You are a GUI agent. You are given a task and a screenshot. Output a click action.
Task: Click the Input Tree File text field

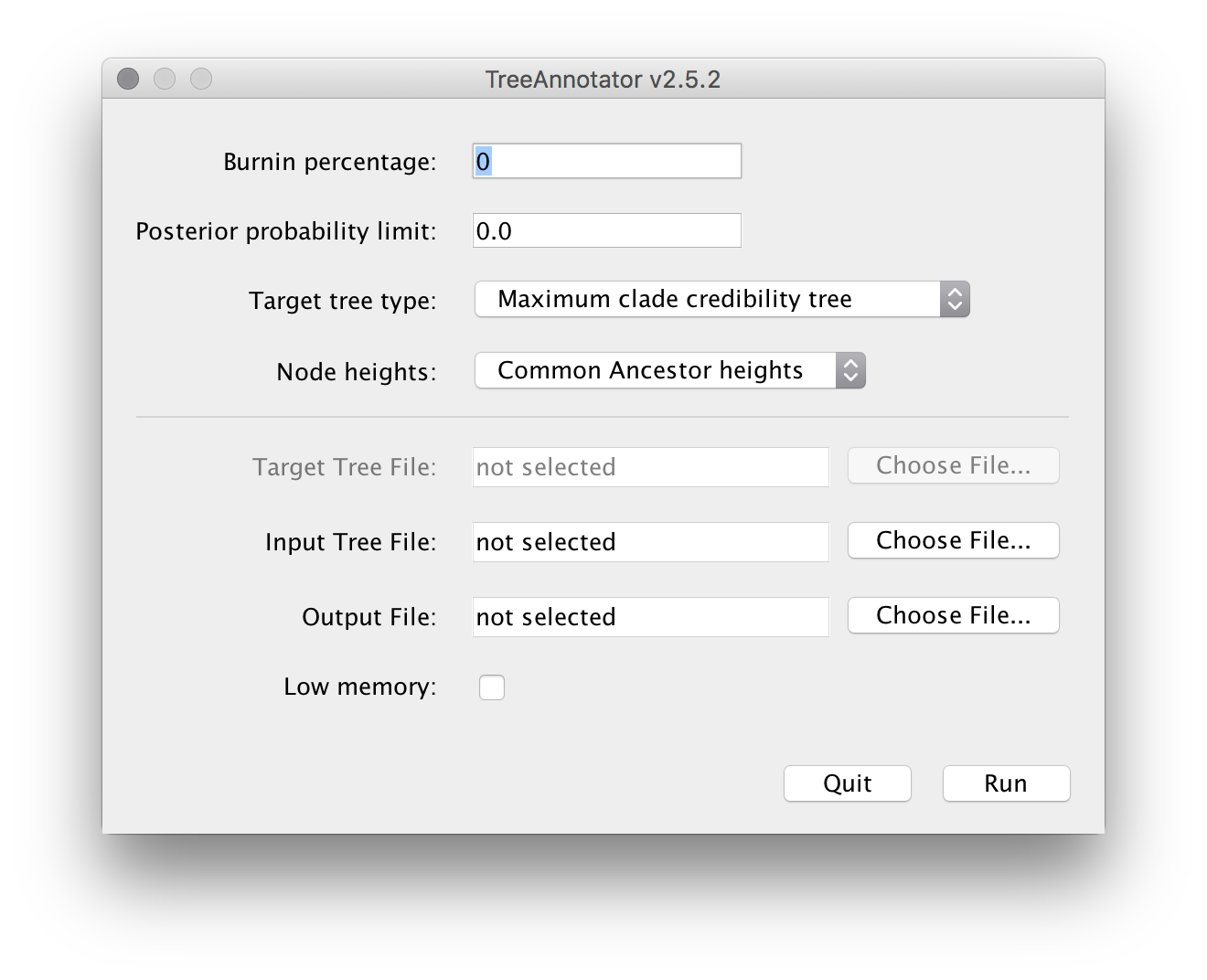[x=650, y=542]
